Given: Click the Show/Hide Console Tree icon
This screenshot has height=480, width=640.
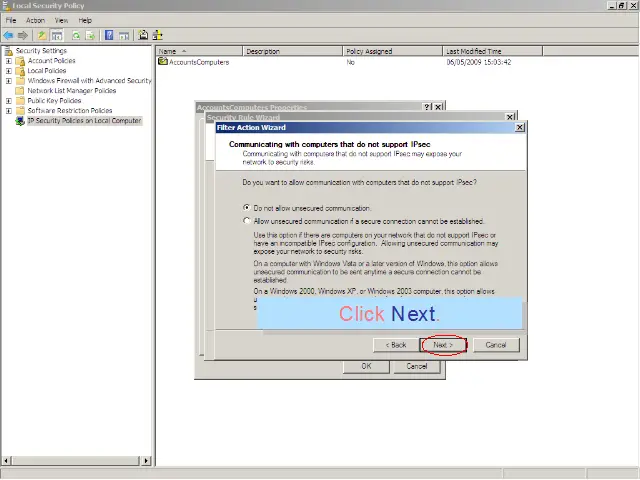Looking at the screenshot, I should pyautogui.click(x=58, y=35).
